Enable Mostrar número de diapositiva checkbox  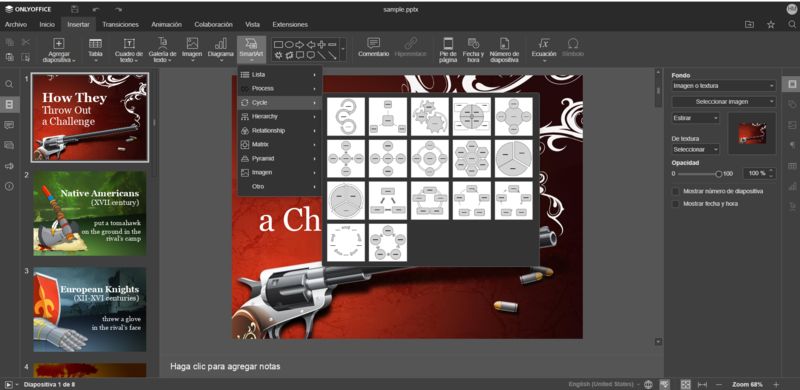click(x=676, y=191)
